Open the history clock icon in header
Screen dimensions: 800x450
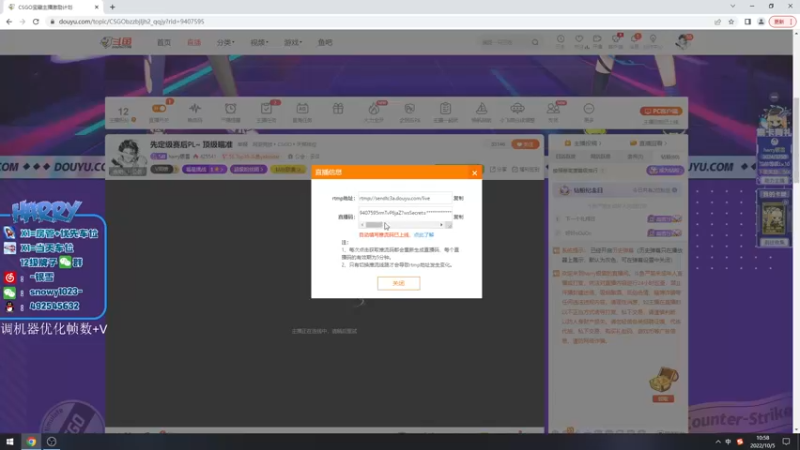[x=561, y=39]
